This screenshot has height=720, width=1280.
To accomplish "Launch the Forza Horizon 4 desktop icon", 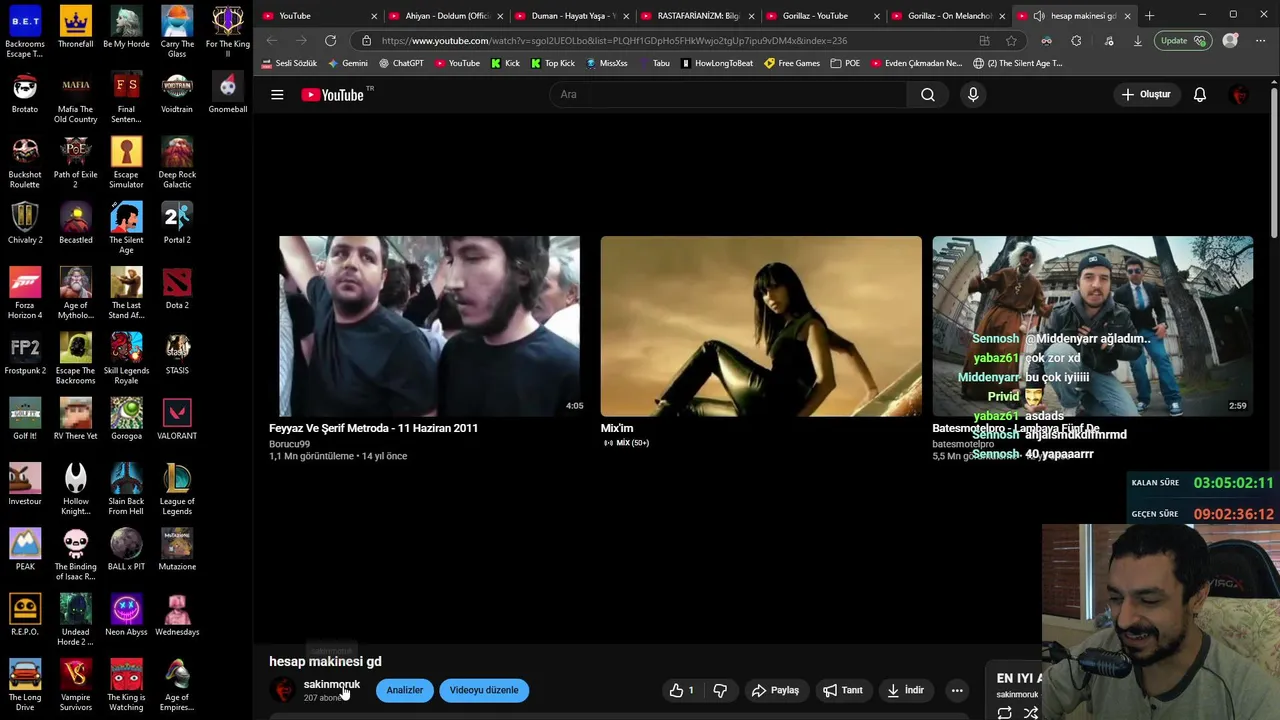I will pos(25,293).
